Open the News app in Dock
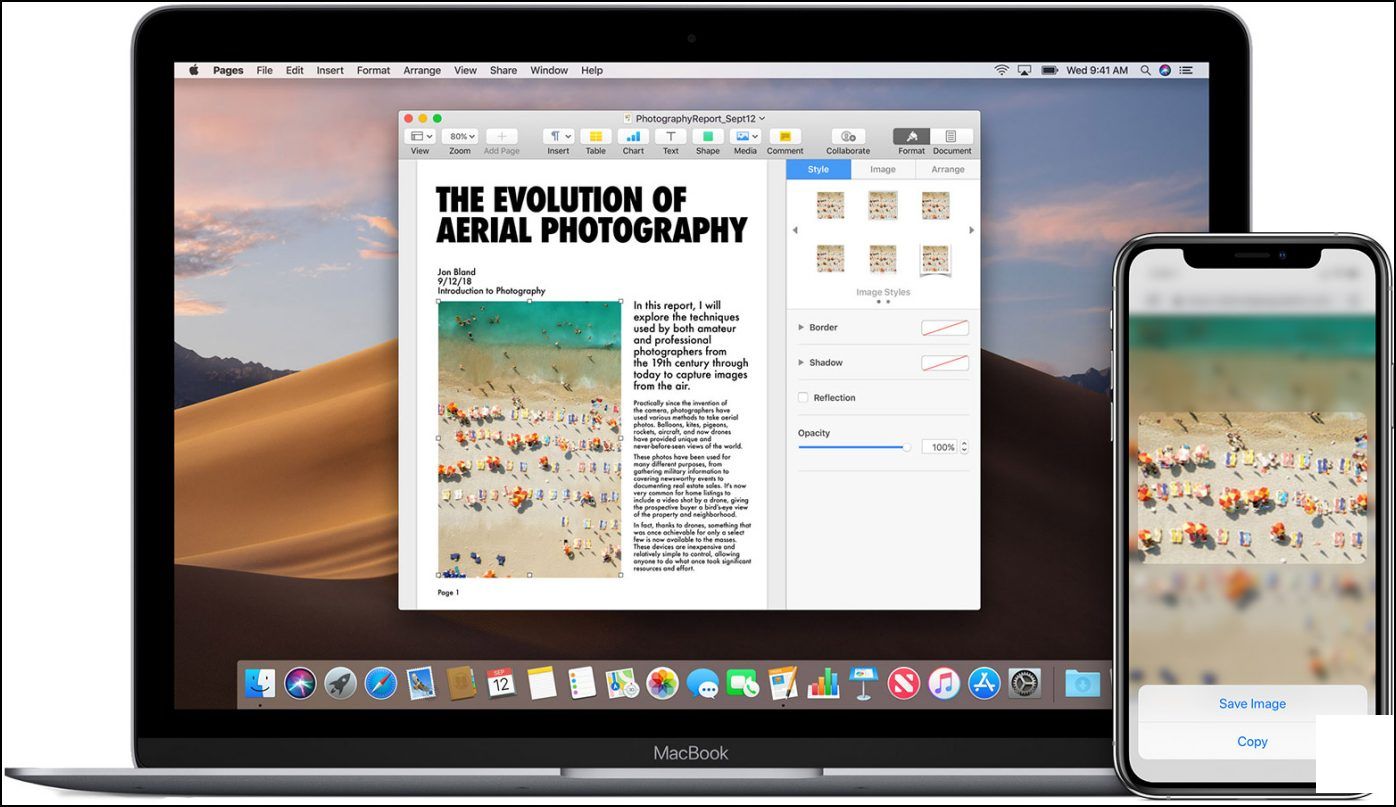 (x=903, y=683)
